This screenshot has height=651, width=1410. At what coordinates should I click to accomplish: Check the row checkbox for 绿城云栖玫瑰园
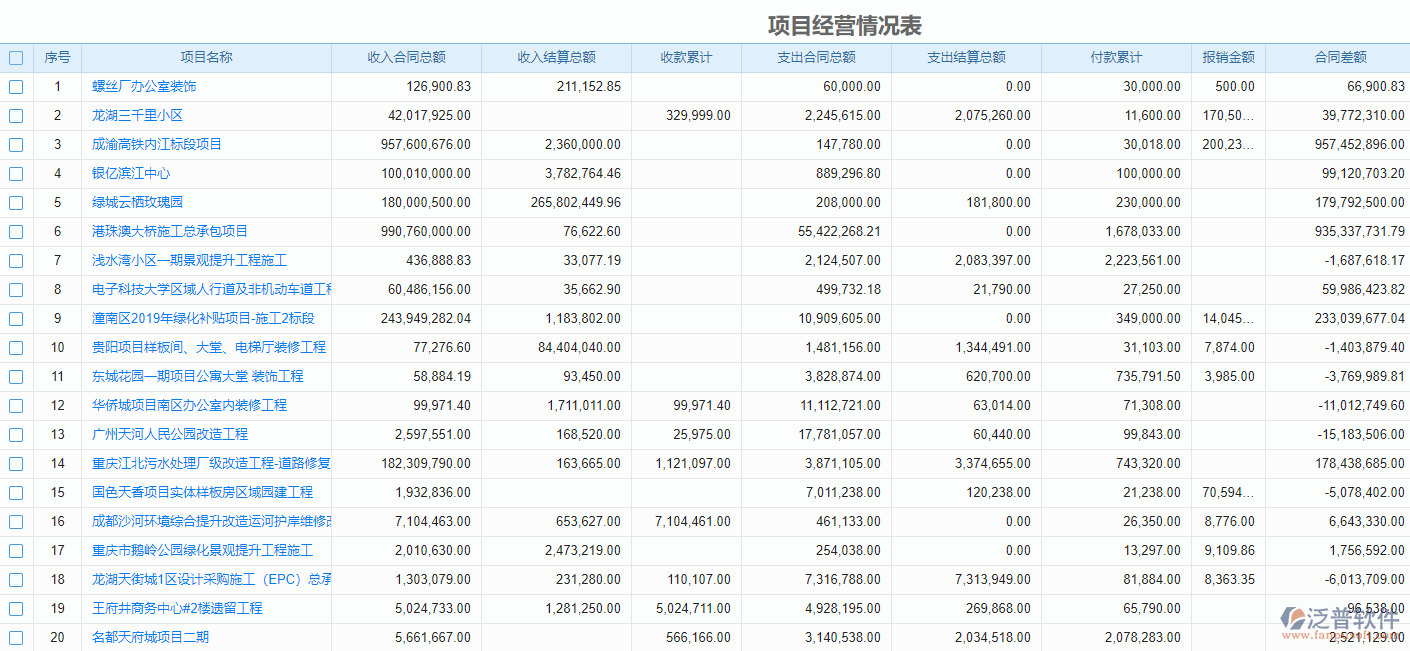click(16, 202)
